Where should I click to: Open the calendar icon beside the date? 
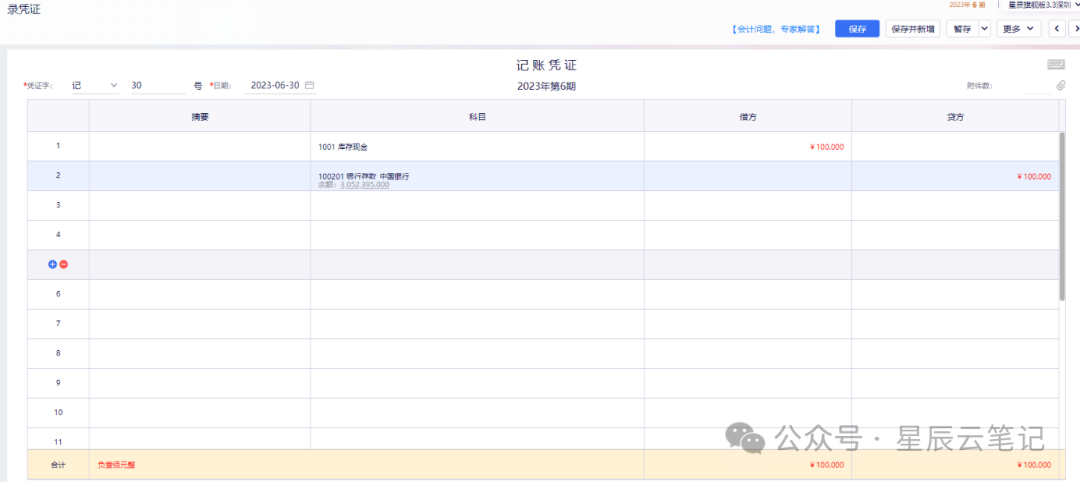pos(310,85)
